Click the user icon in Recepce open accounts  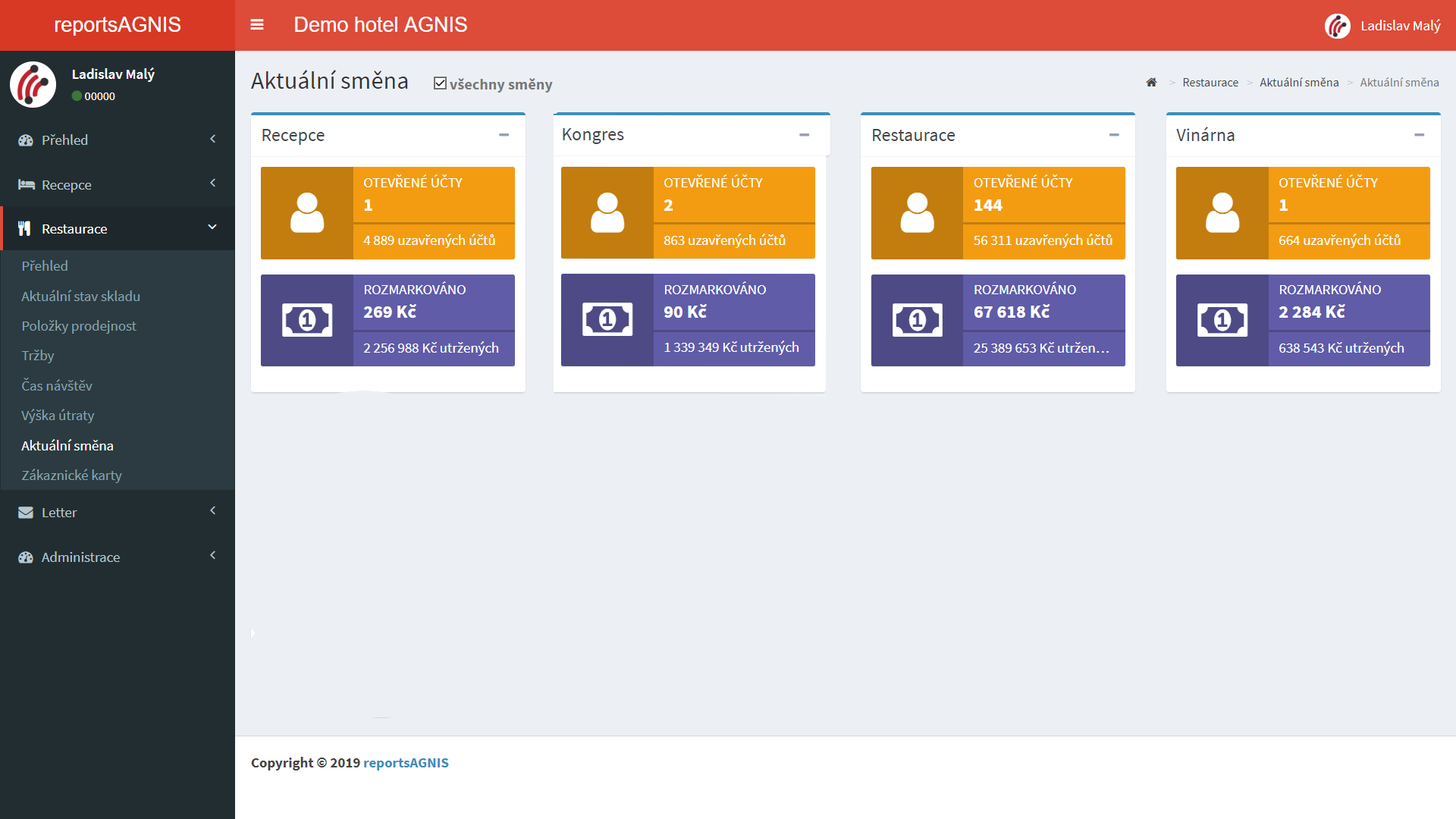[307, 213]
